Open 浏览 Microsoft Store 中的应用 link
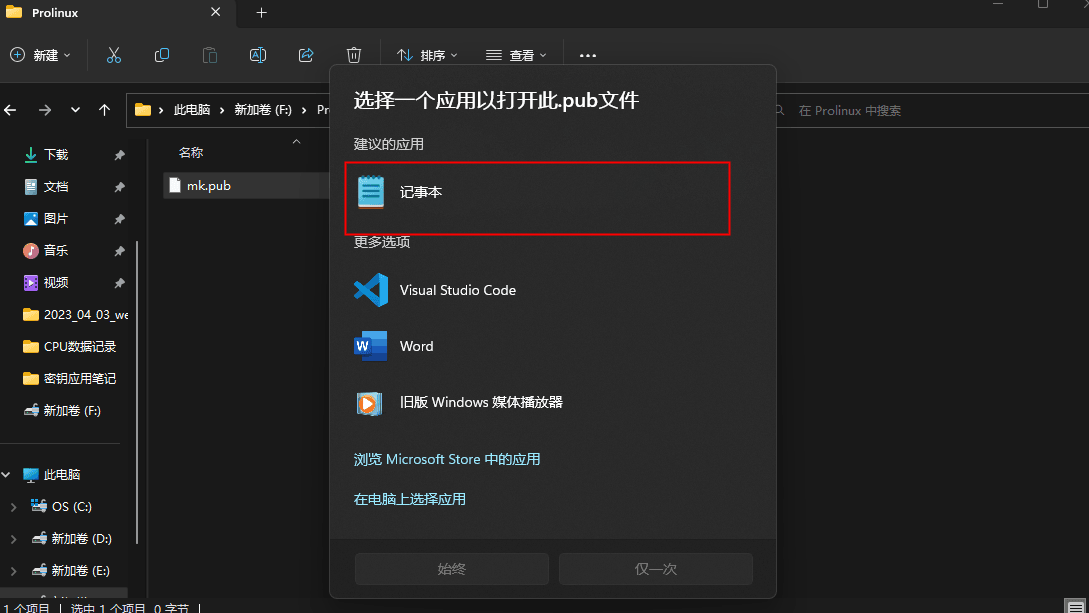Viewport: 1089px width, 613px height. (447, 459)
